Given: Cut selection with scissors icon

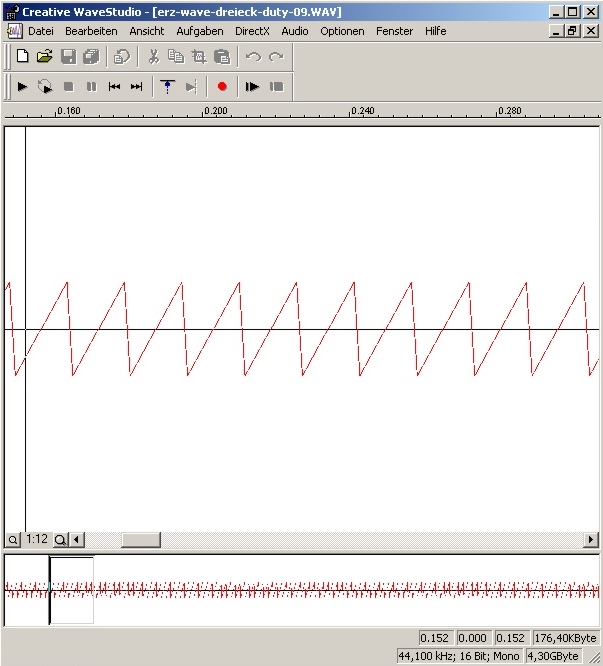Looking at the screenshot, I should point(154,56).
